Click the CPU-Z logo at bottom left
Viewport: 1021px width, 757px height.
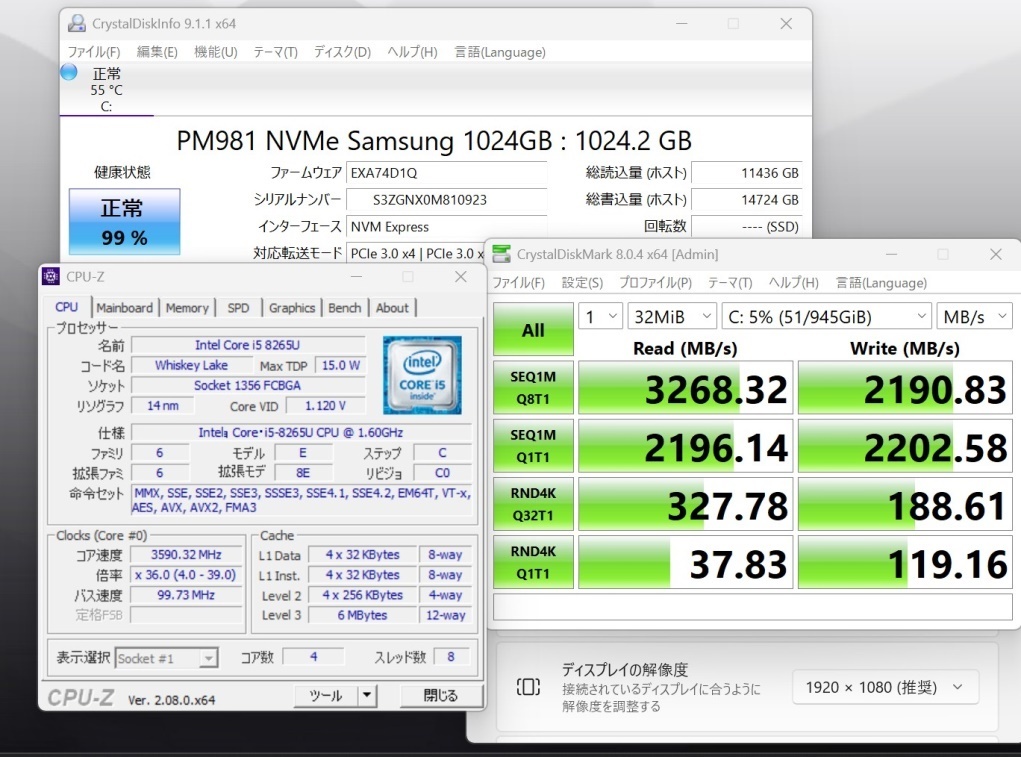coord(80,696)
